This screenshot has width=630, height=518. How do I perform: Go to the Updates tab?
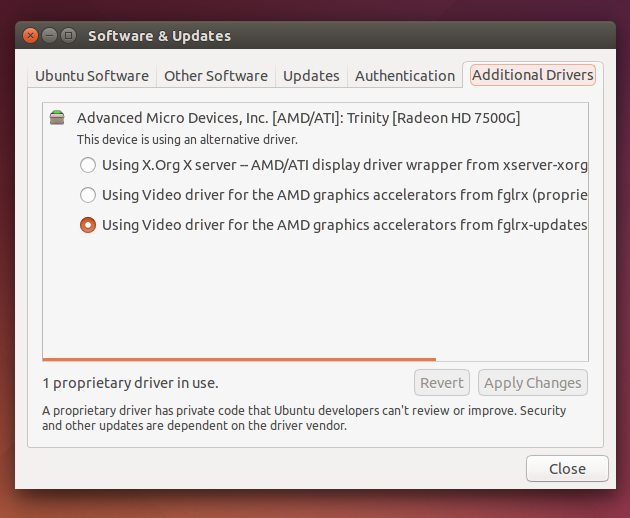tap(311, 76)
